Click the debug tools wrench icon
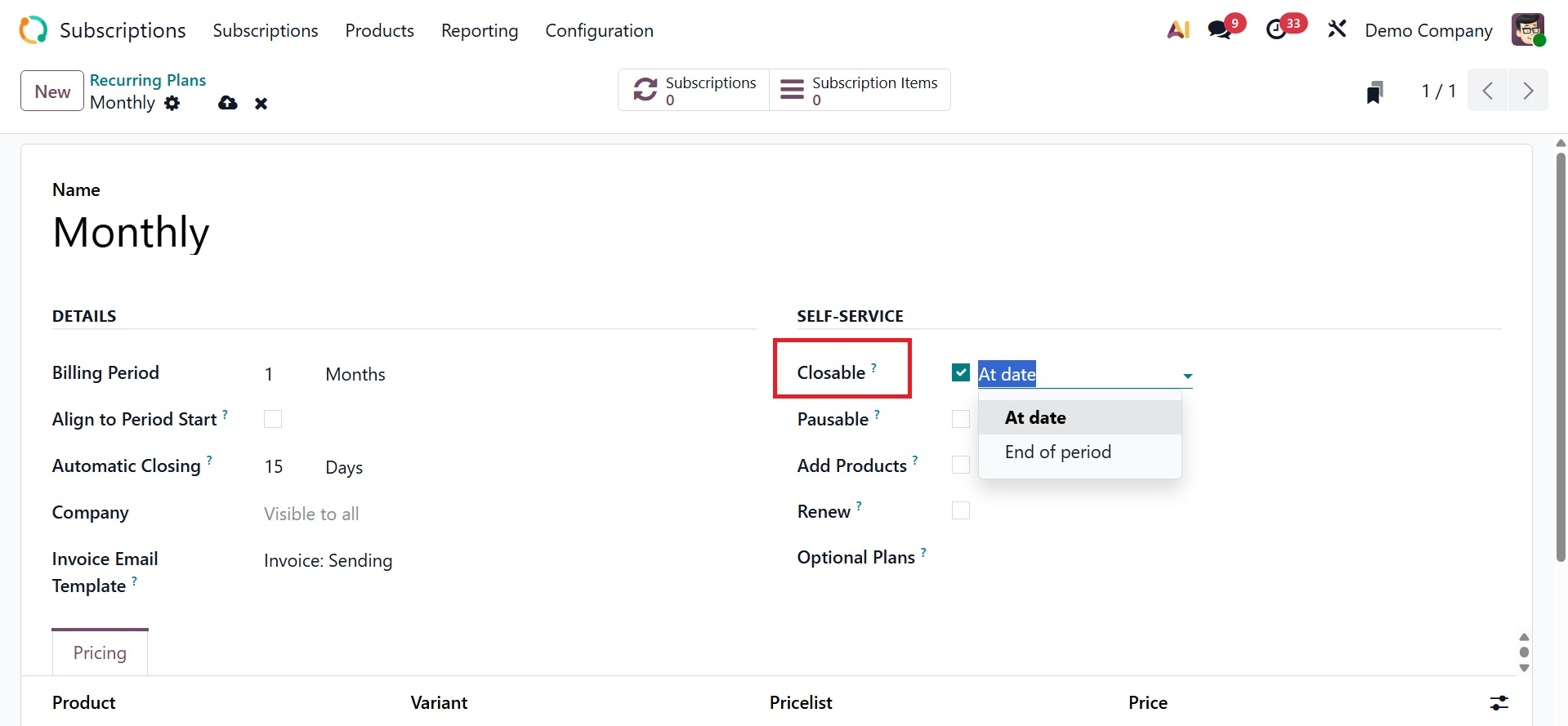 point(1337,30)
